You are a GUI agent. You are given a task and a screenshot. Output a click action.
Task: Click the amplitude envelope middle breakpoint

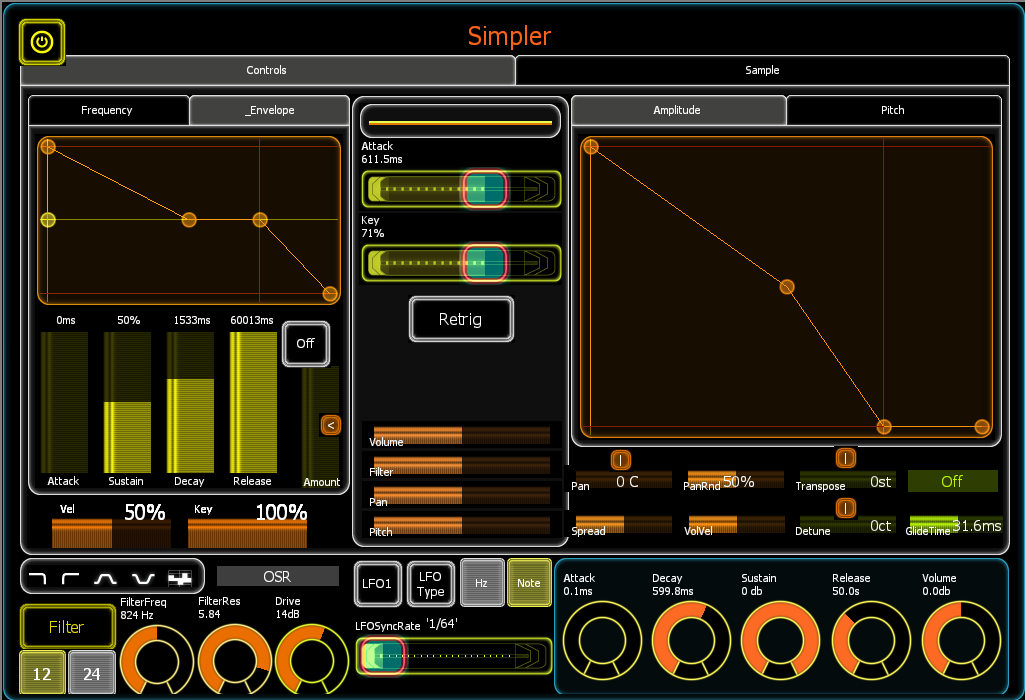point(787,287)
